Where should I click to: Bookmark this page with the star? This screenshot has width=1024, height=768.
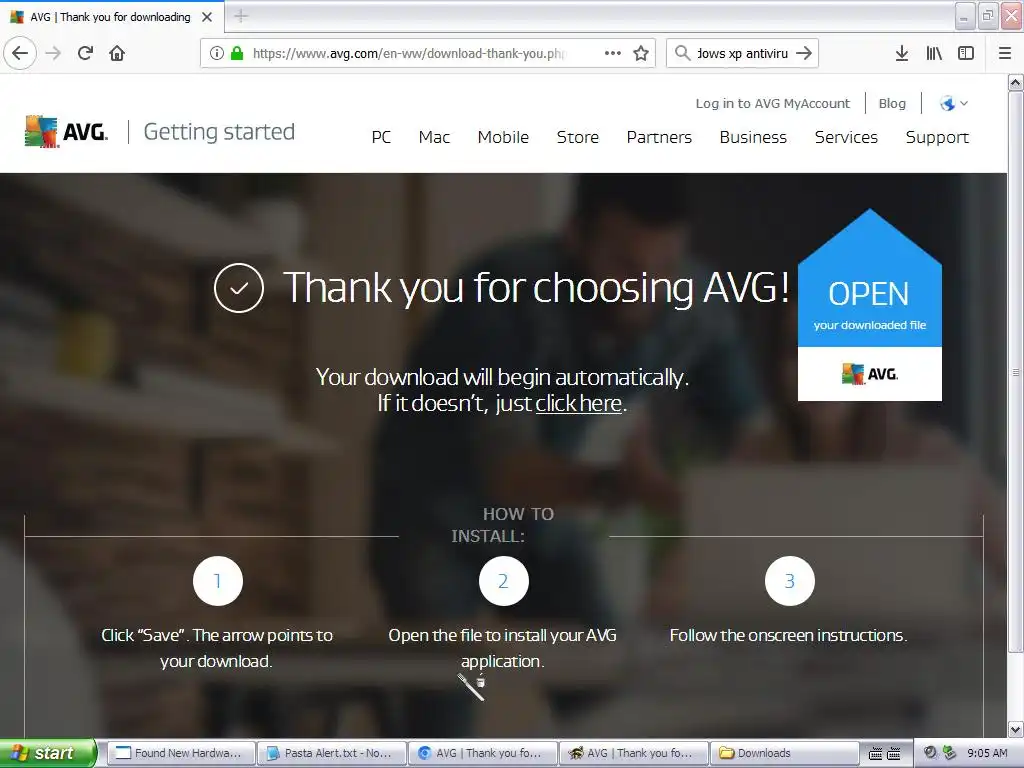coord(641,53)
